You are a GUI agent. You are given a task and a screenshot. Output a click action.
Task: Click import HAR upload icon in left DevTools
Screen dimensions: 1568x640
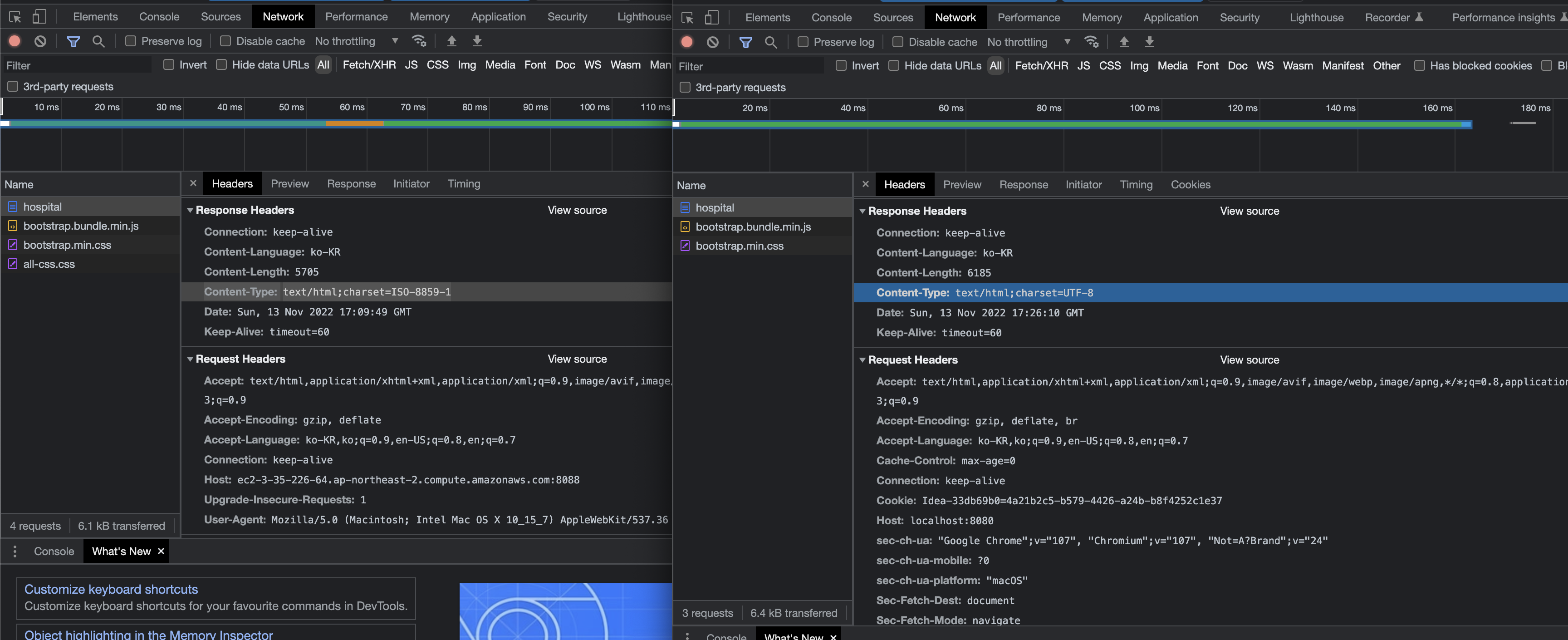(x=451, y=41)
